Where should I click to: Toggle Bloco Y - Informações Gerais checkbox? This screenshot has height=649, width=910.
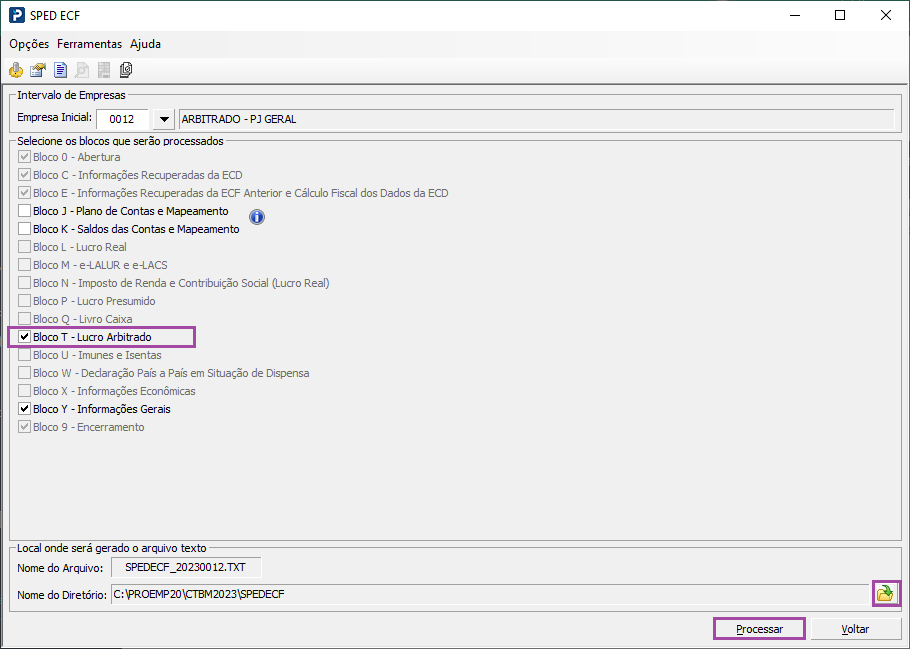(x=24, y=409)
